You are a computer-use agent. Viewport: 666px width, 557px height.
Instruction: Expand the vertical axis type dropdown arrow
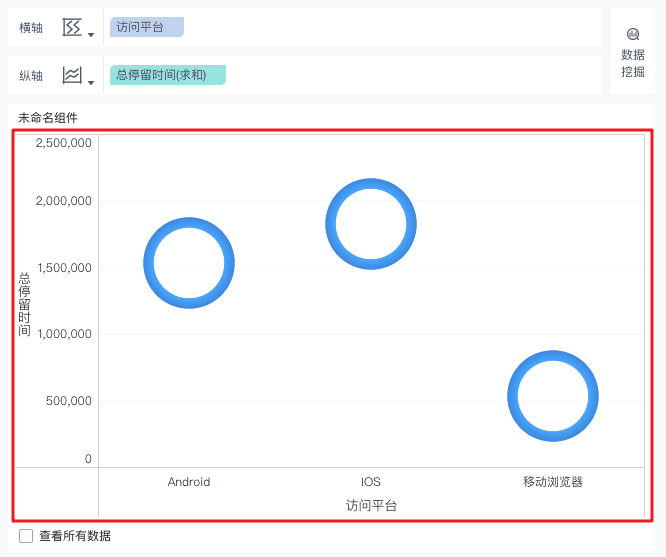tap(91, 83)
